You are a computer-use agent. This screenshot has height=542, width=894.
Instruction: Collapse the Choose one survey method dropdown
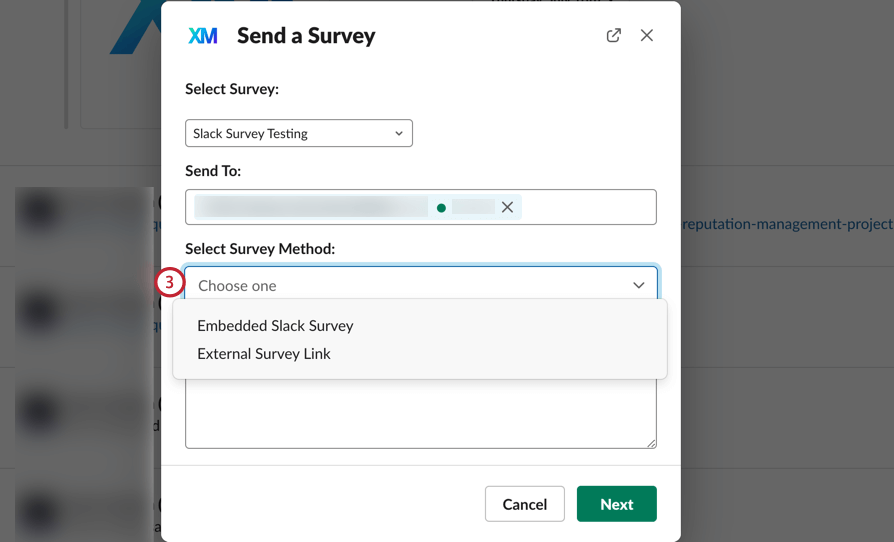(638, 285)
